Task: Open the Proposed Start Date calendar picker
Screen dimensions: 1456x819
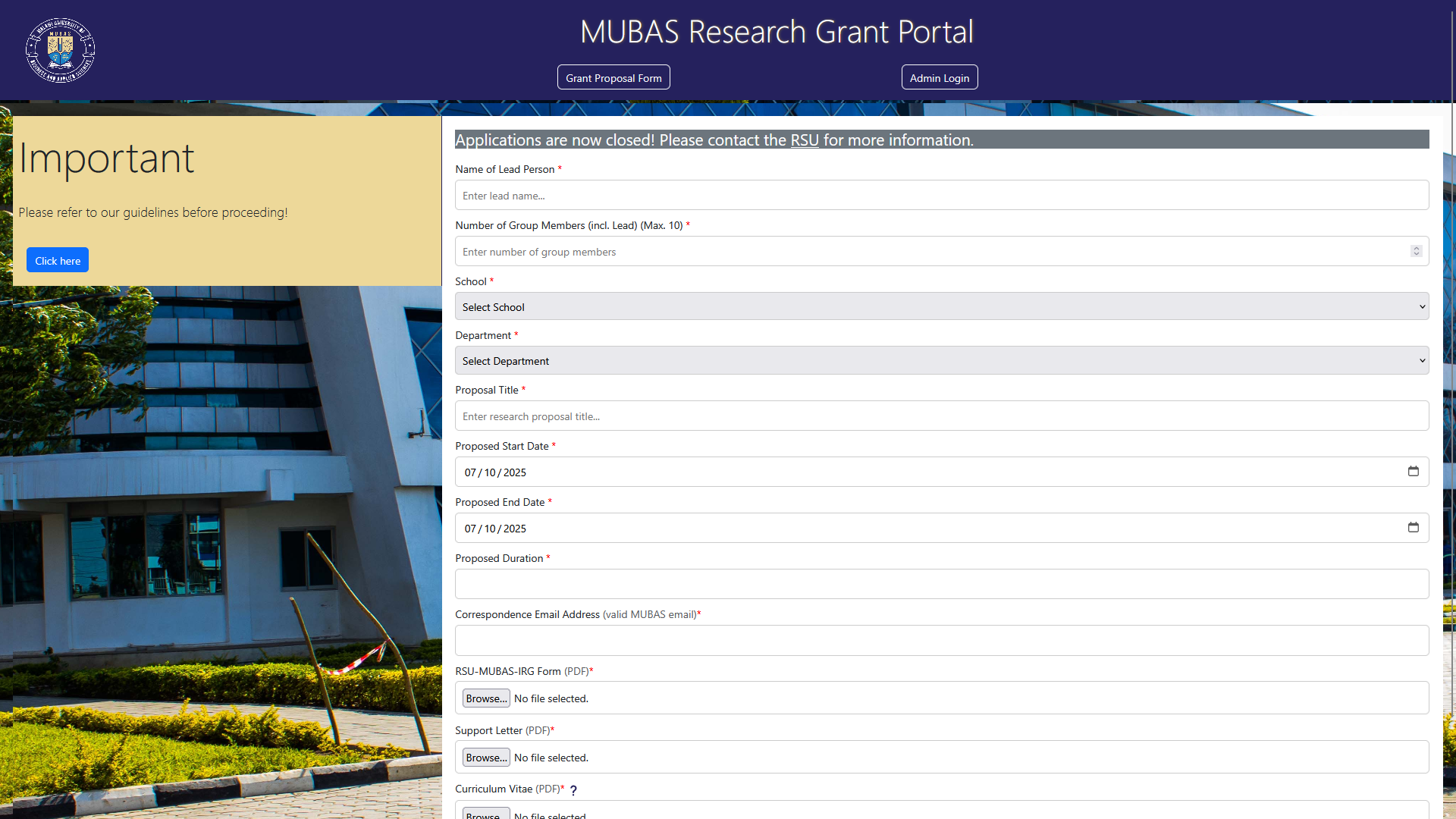Action: [1413, 472]
